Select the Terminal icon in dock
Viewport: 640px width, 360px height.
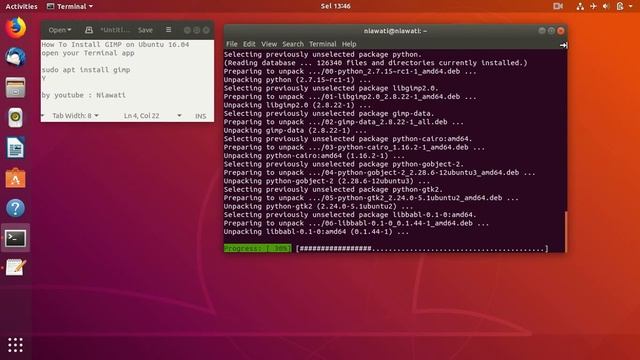[x=16, y=238]
